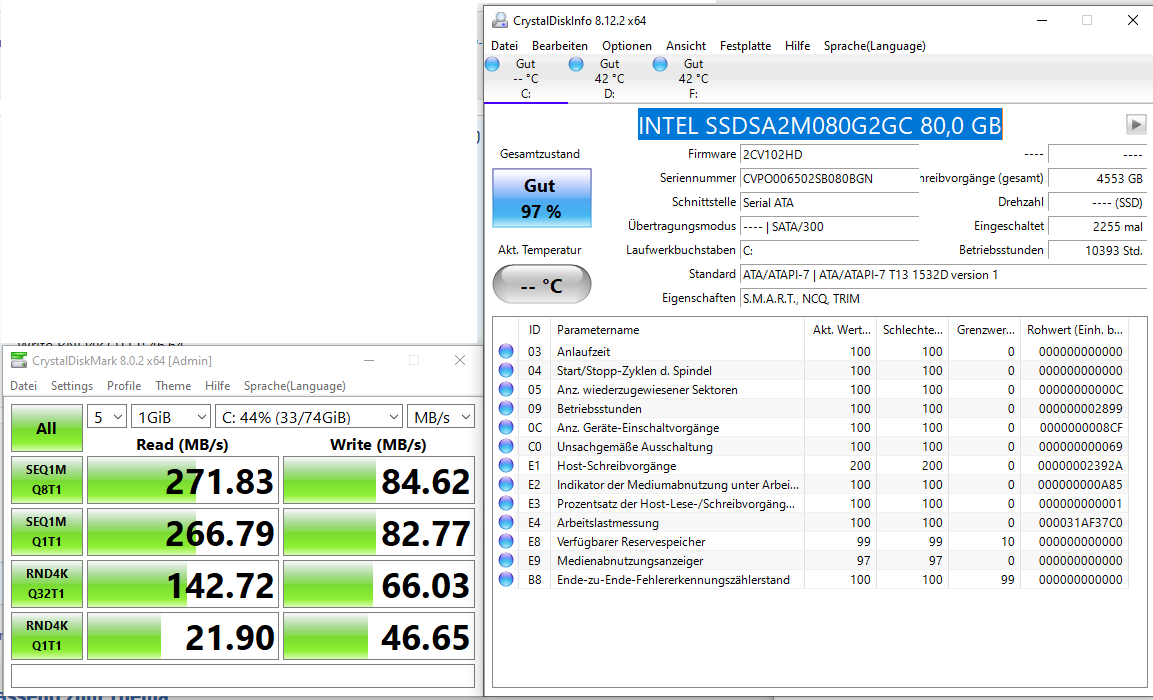Click status orb for Verfügbarer Reservespeicher row
The image size is (1153, 700).
point(506,542)
